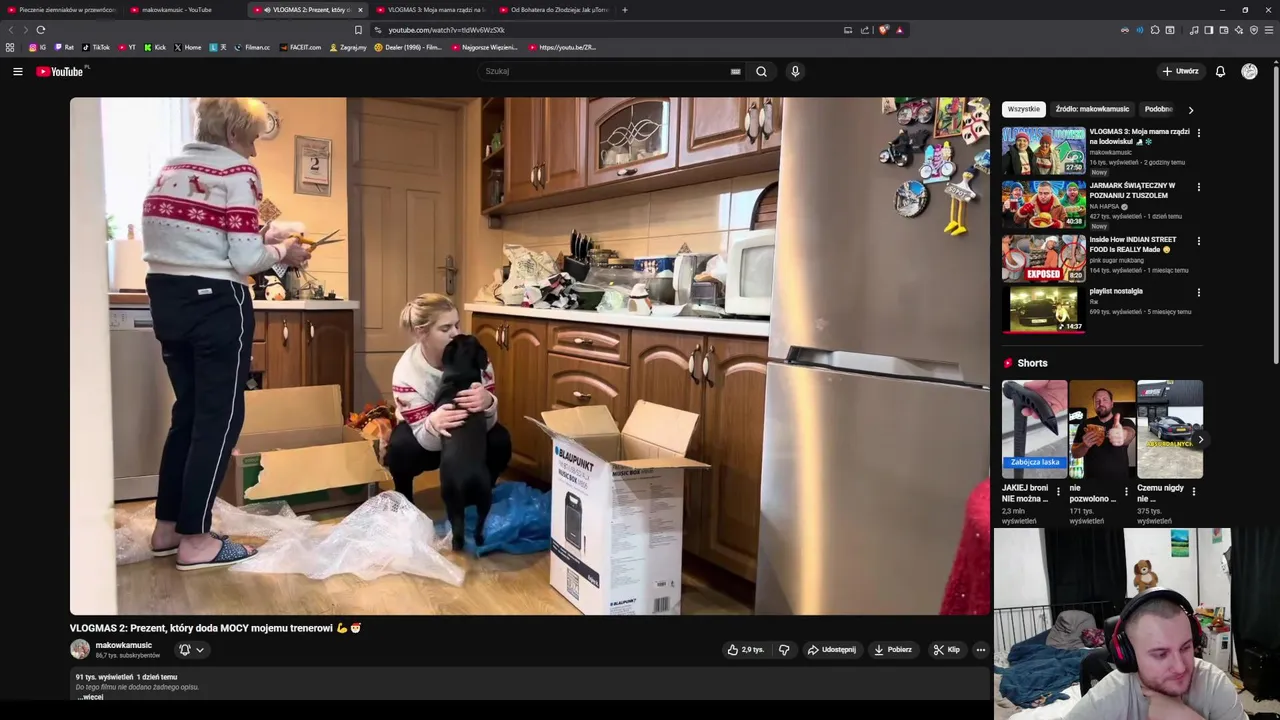Screen dimensions: 1280x720
Task: Like the video with thumbs-up button
Action: 745,650
